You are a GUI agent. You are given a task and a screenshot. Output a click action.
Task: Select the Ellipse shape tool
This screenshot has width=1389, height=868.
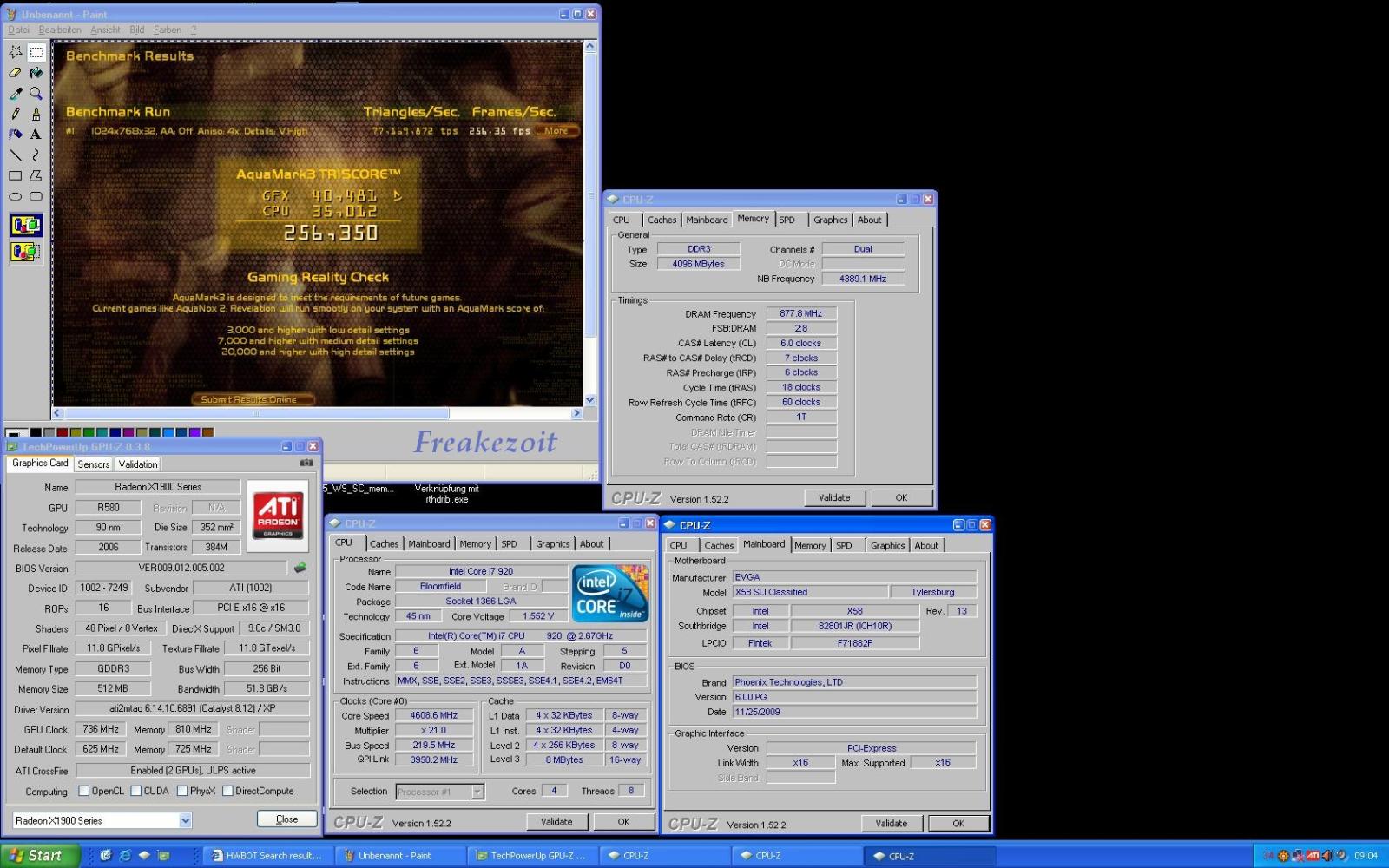(16, 196)
